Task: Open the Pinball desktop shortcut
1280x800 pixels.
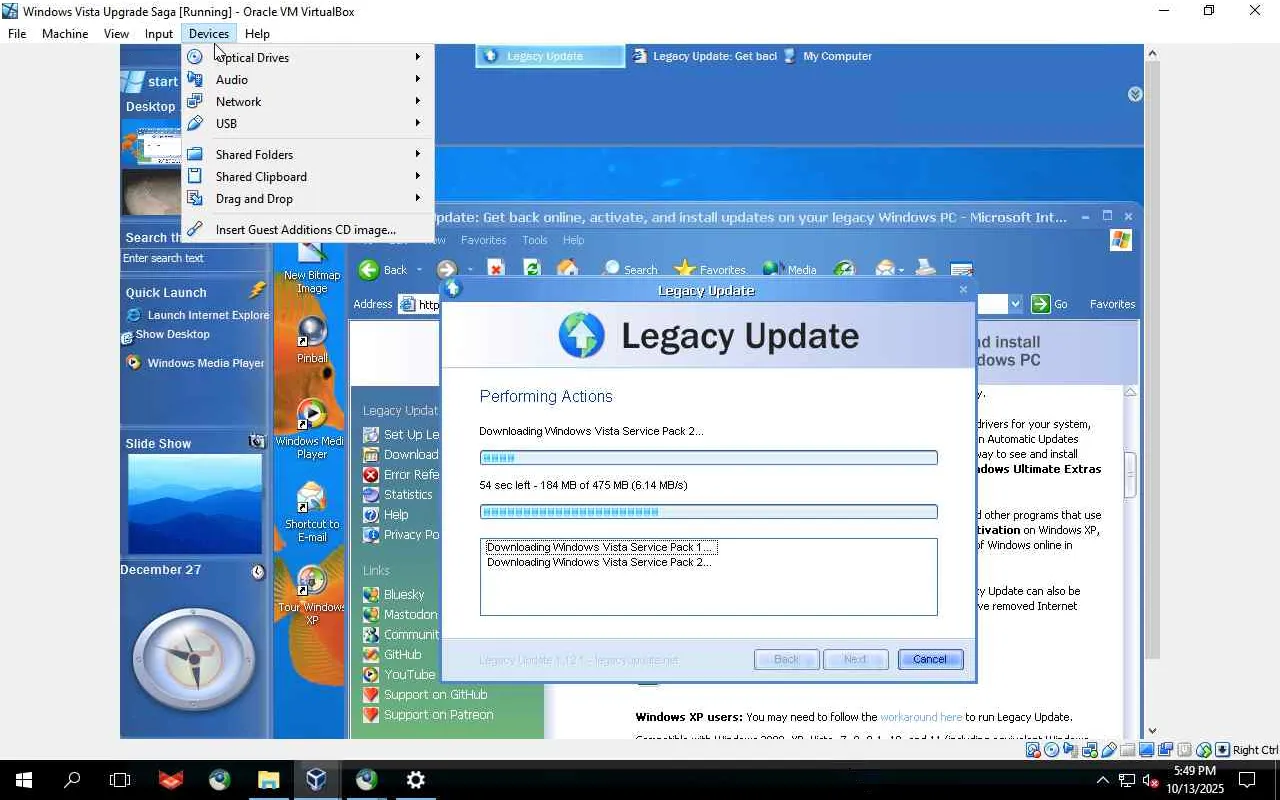Action: coord(312,339)
